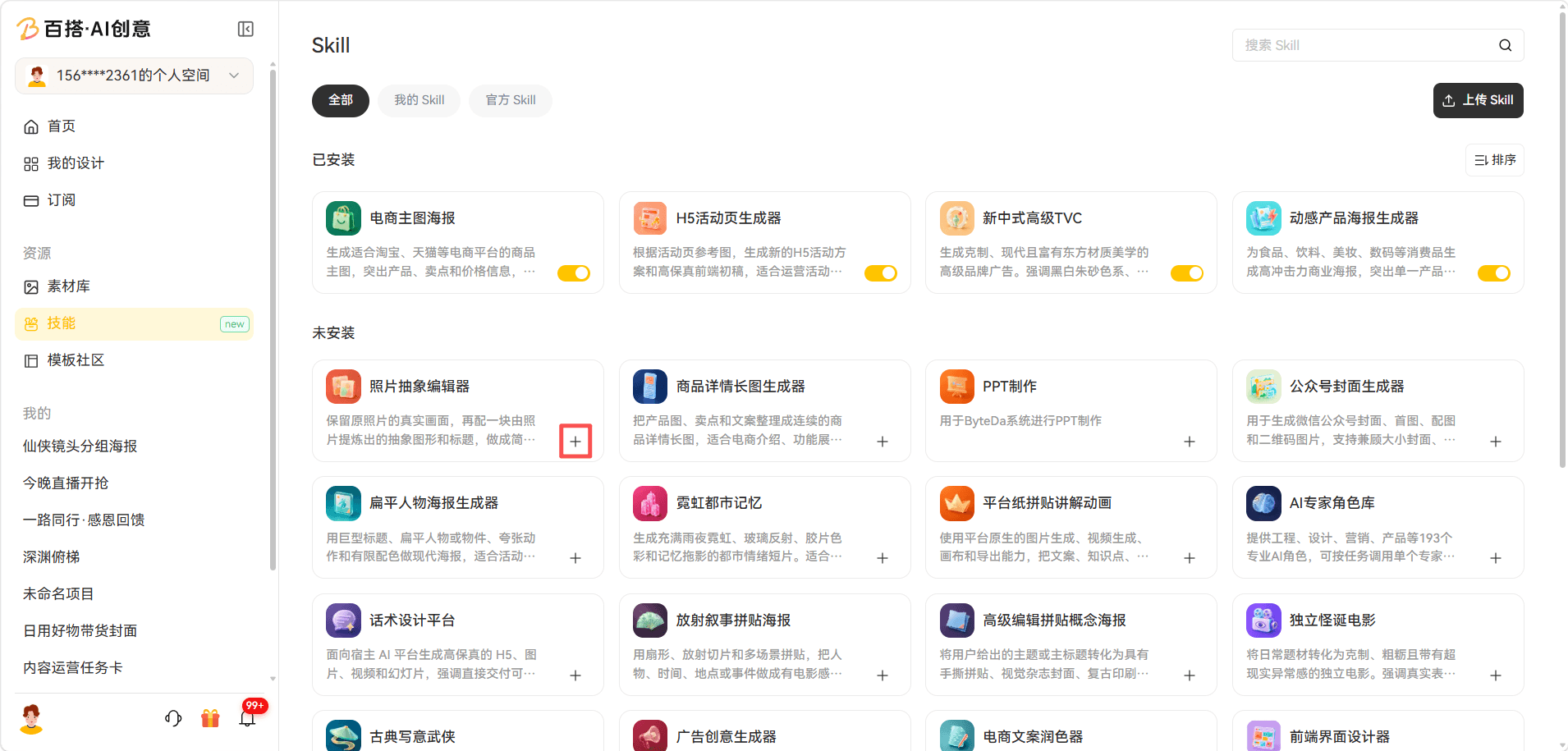Image resolution: width=1568 pixels, height=751 pixels.
Task: Install 话术设计平台 with its plus icon
Action: point(575,675)
